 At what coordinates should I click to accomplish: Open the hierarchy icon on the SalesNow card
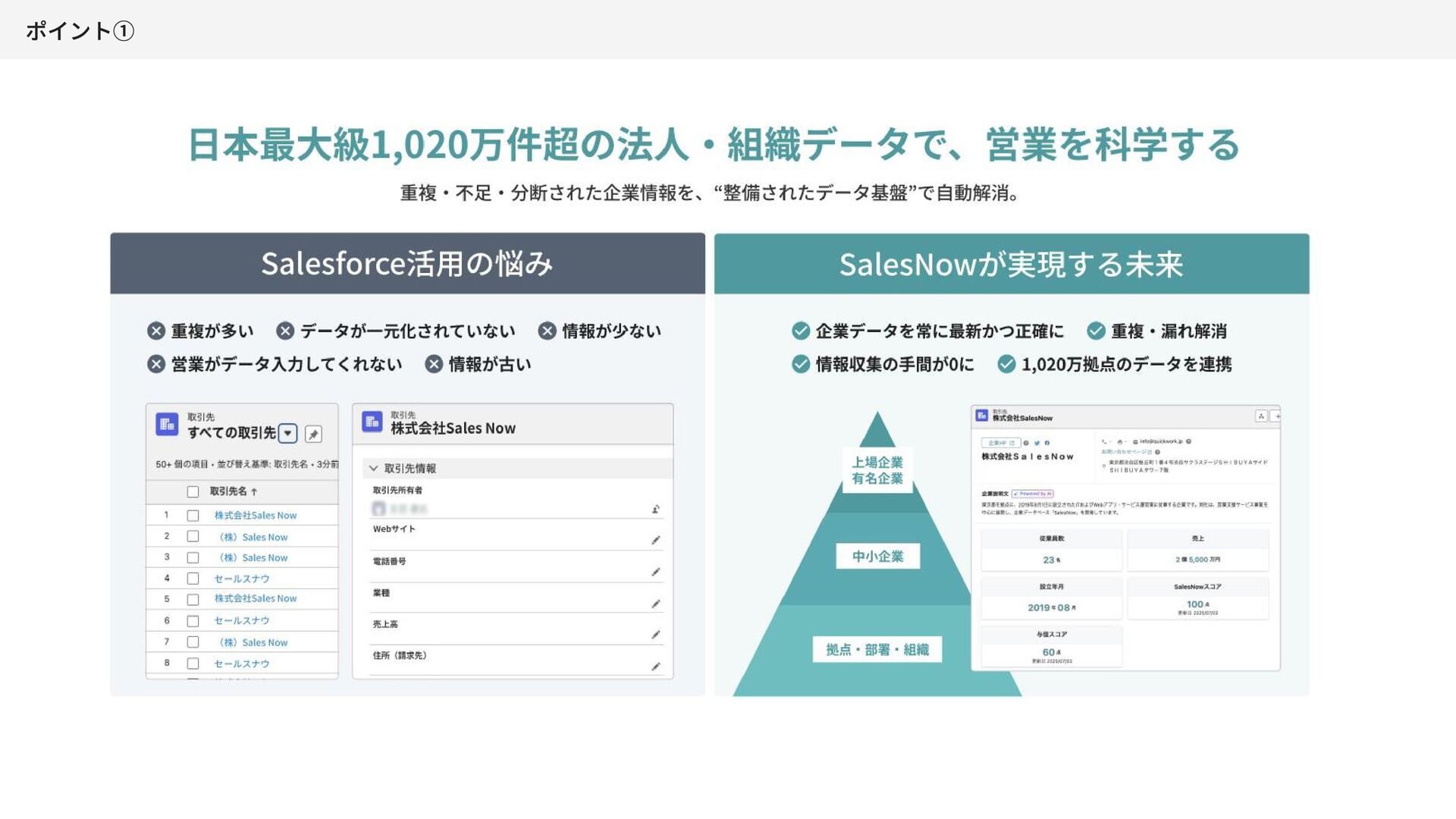click(1261, 416)
